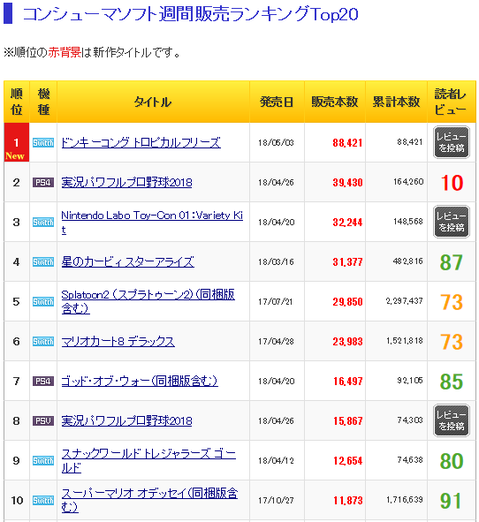Image resolution: width=479 pixels, height=522 pixels.
Task: Open the マリオカート8 デラックス link
Action: click(118, 341)
